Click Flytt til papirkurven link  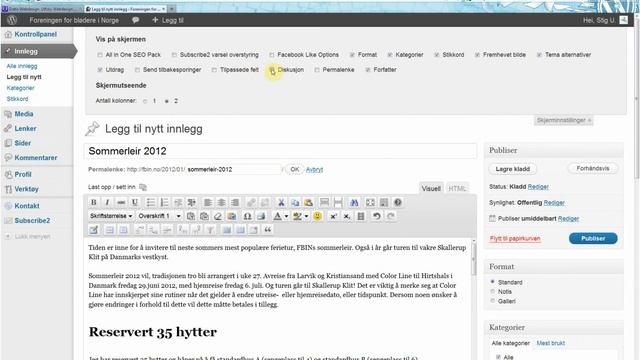515,238
